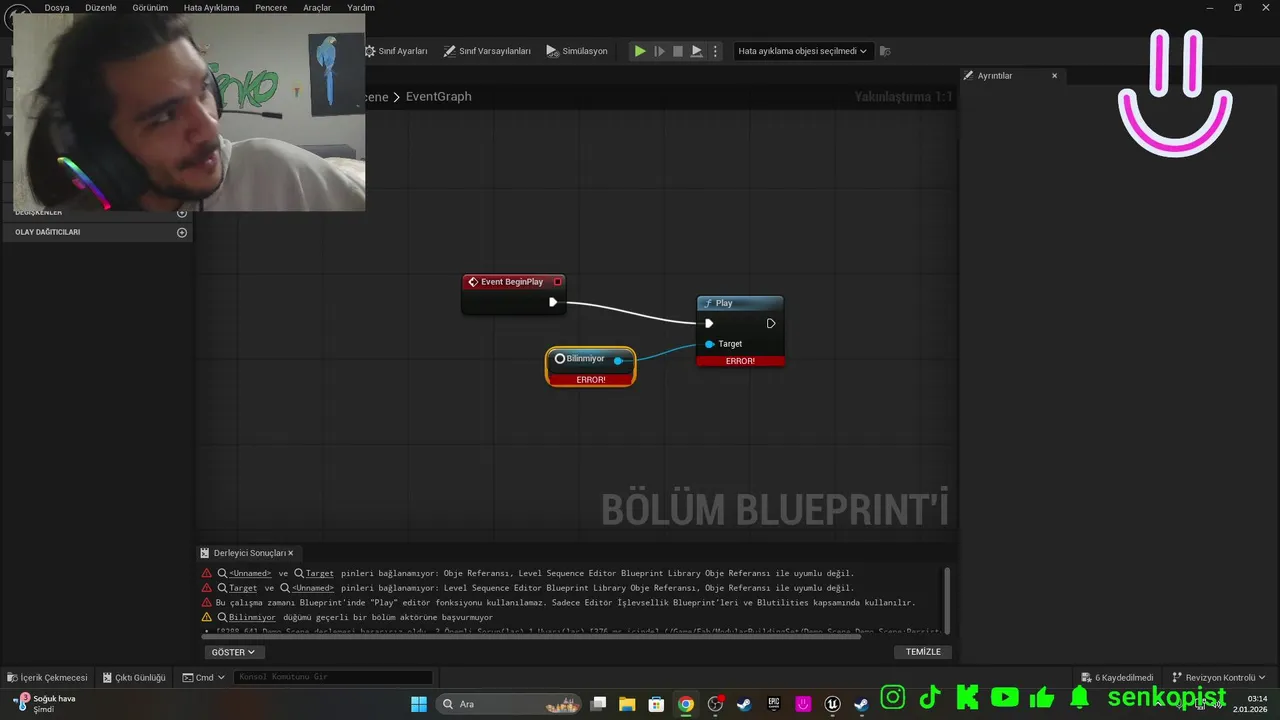1280x720 pixels.
Task: Click the EventGraph breadcrumb
Action: (438, 96)
